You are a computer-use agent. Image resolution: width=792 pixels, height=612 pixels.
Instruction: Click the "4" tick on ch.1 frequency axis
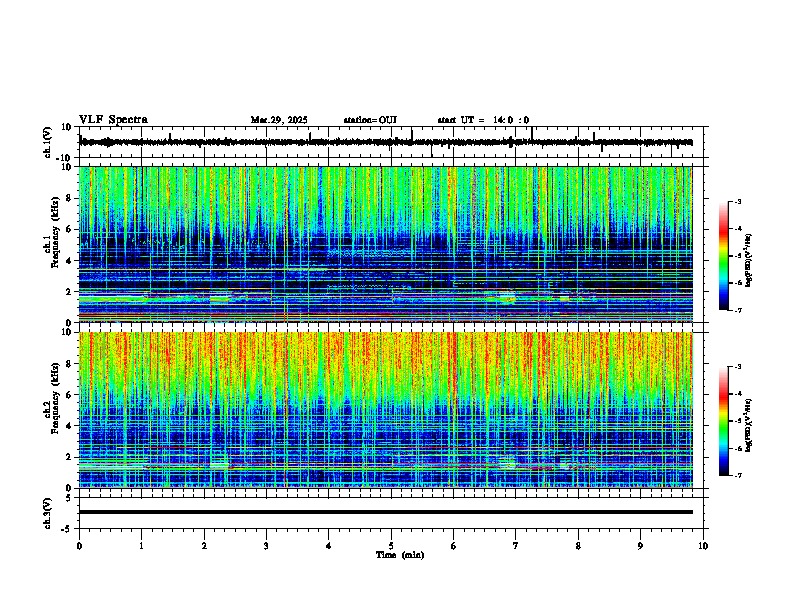[69, 261]
